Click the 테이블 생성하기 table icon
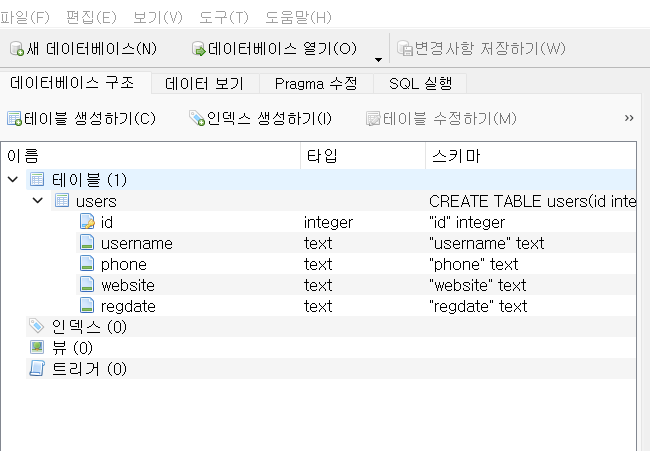 [x=14, y=119]
